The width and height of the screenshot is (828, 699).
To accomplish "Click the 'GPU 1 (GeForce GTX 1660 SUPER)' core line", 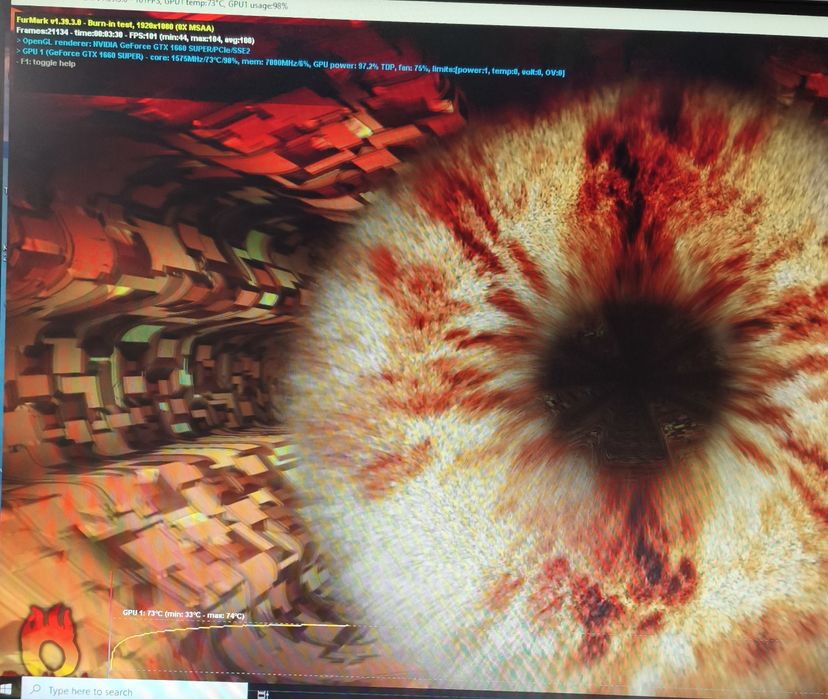I will pyautogui.click(x=290, y=61).
